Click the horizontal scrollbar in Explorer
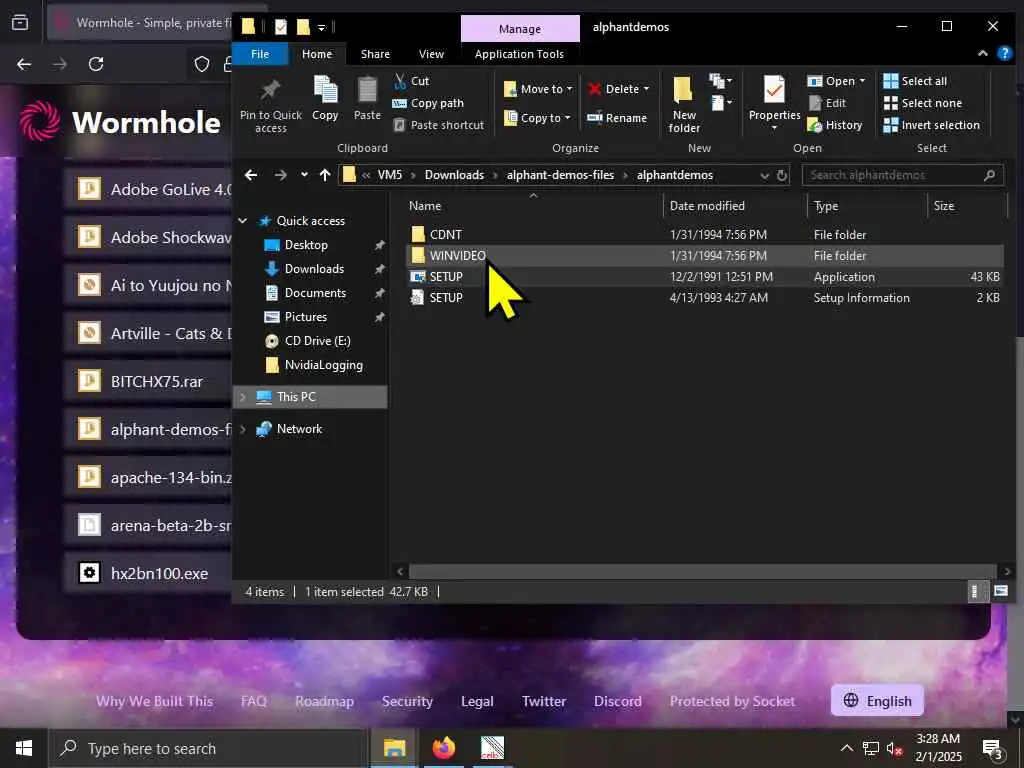This screenshot has height=768, width=1024. [x=703, y=571]
